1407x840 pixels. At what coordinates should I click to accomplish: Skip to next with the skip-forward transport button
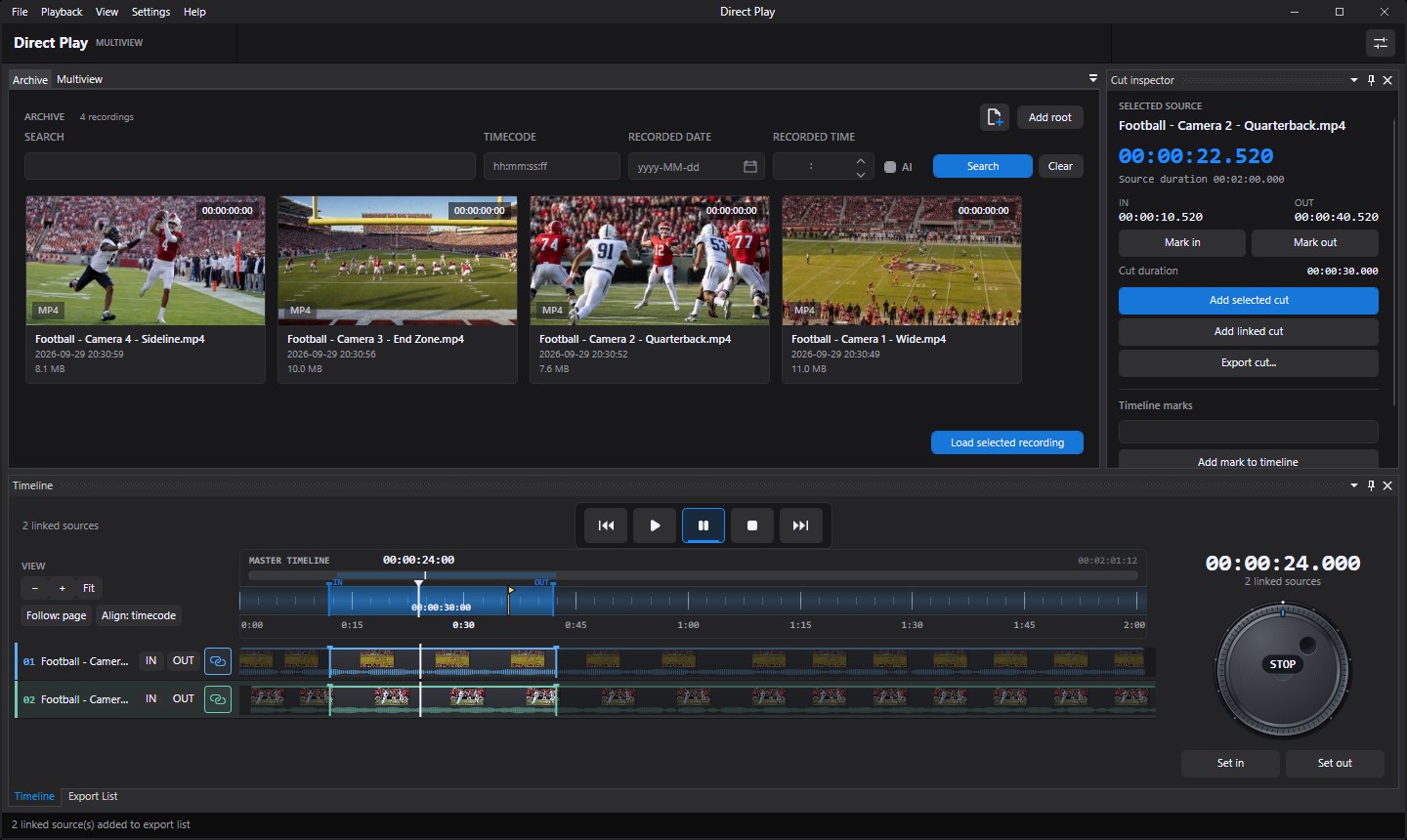[x=800, y=525]
